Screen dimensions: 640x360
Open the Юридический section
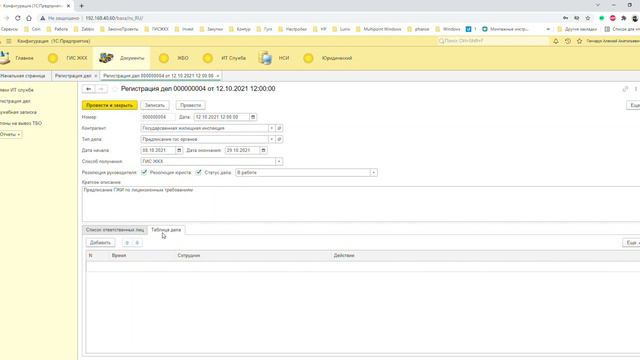point(328,58)
